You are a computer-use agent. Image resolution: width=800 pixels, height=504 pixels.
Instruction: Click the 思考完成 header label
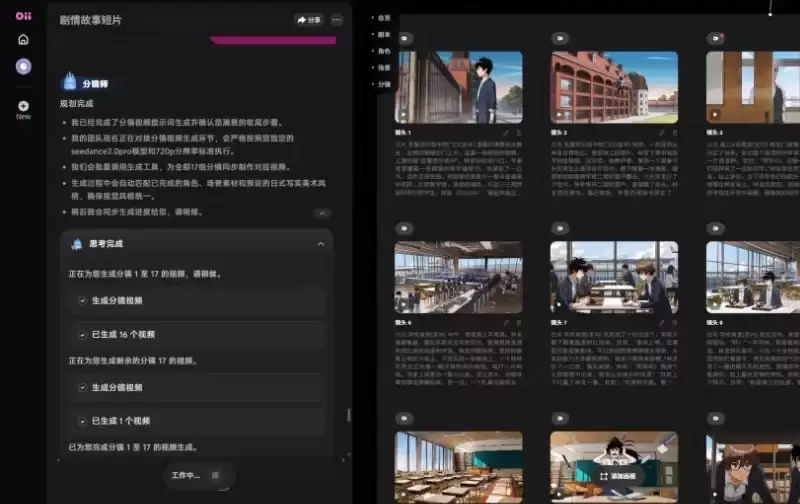pos(106,244)
